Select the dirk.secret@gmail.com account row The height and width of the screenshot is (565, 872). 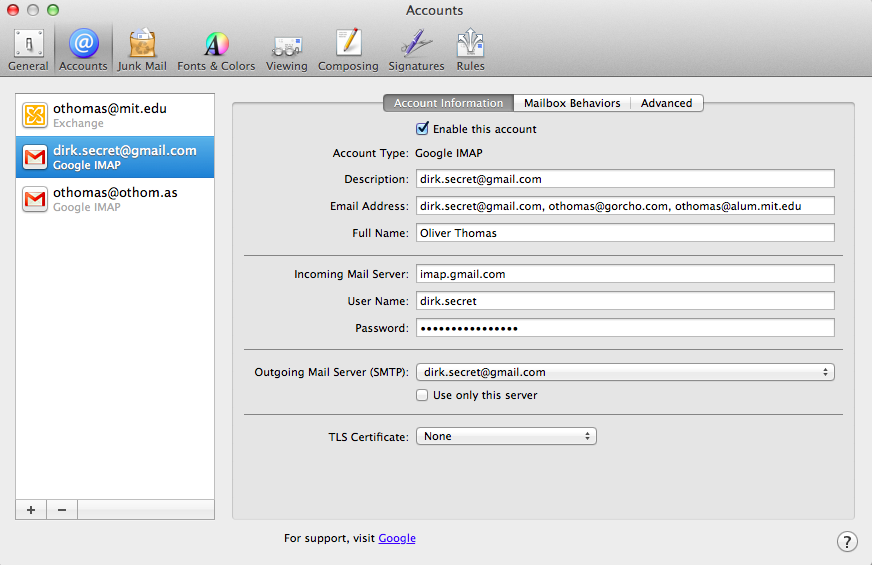click(115, 157)
